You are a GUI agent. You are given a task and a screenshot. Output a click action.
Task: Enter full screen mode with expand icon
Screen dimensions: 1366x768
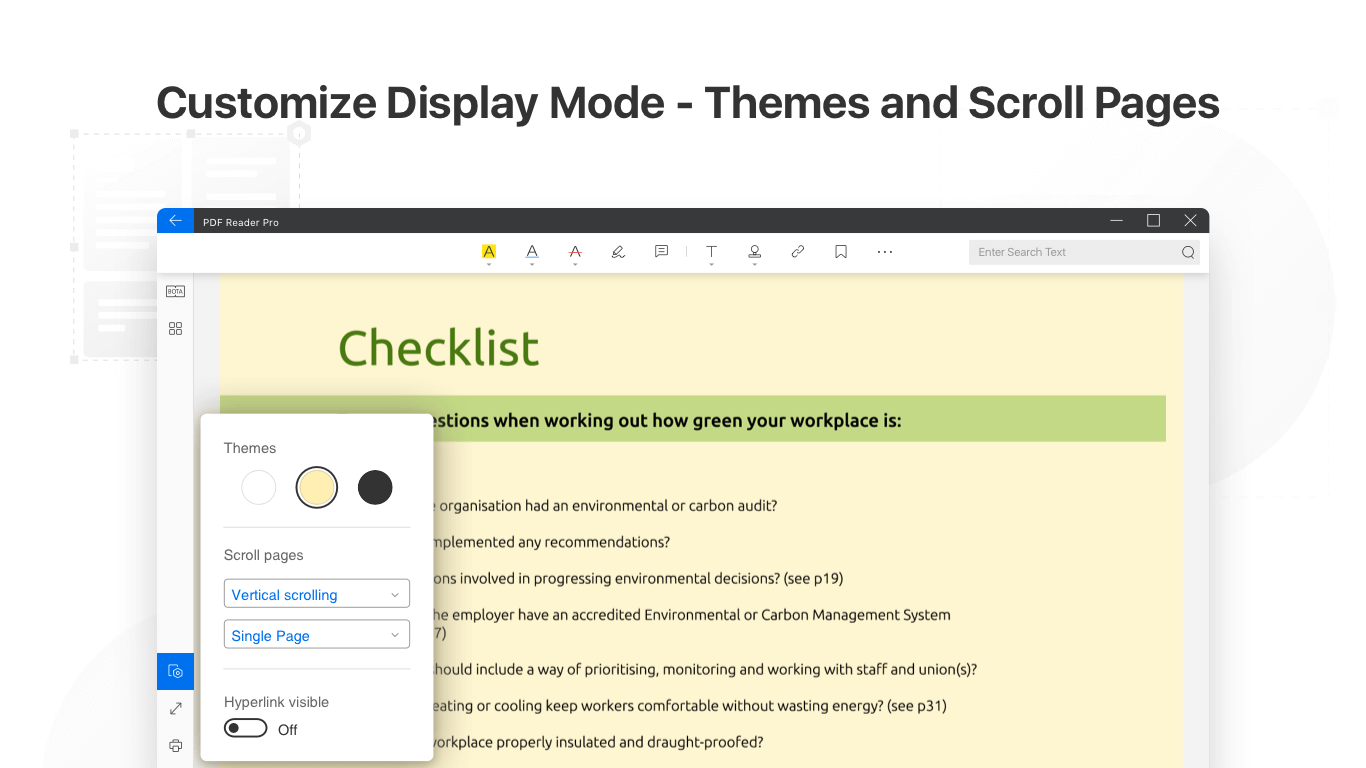(x=175, y=708)
